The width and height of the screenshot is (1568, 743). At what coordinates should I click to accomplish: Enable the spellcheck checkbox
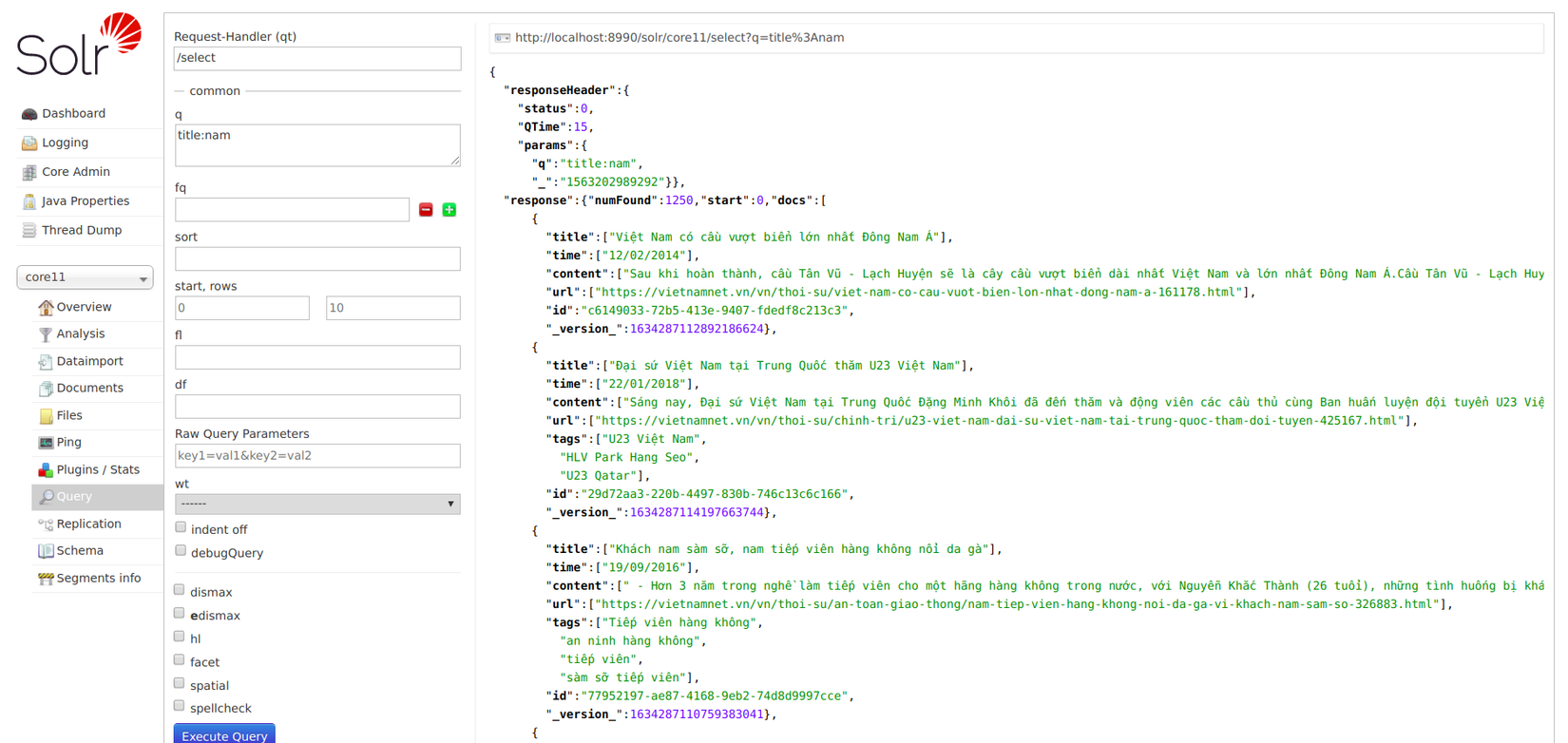(x=180, y=706)
